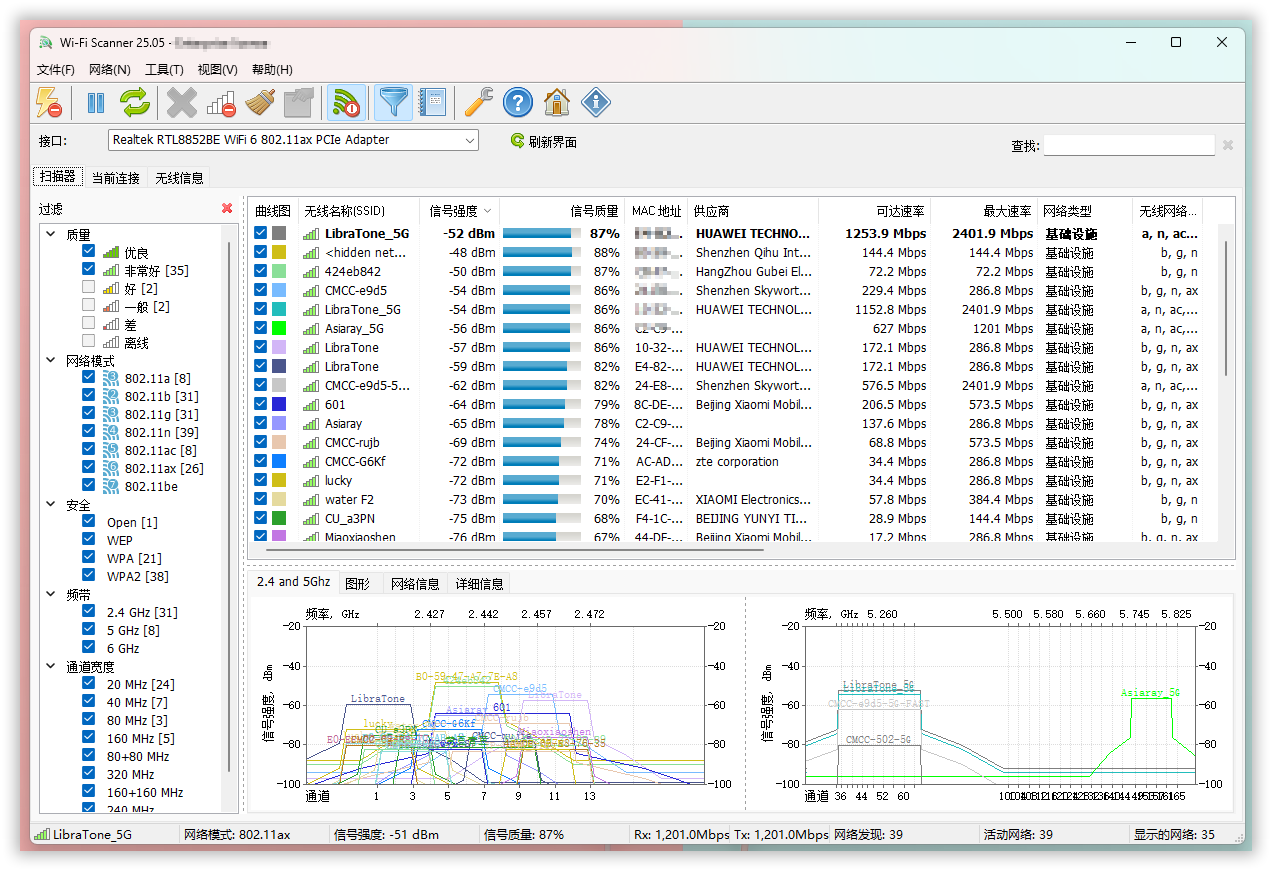Click the 刷新界面 button
The image size is (1272, 871).
pos(543,142)
